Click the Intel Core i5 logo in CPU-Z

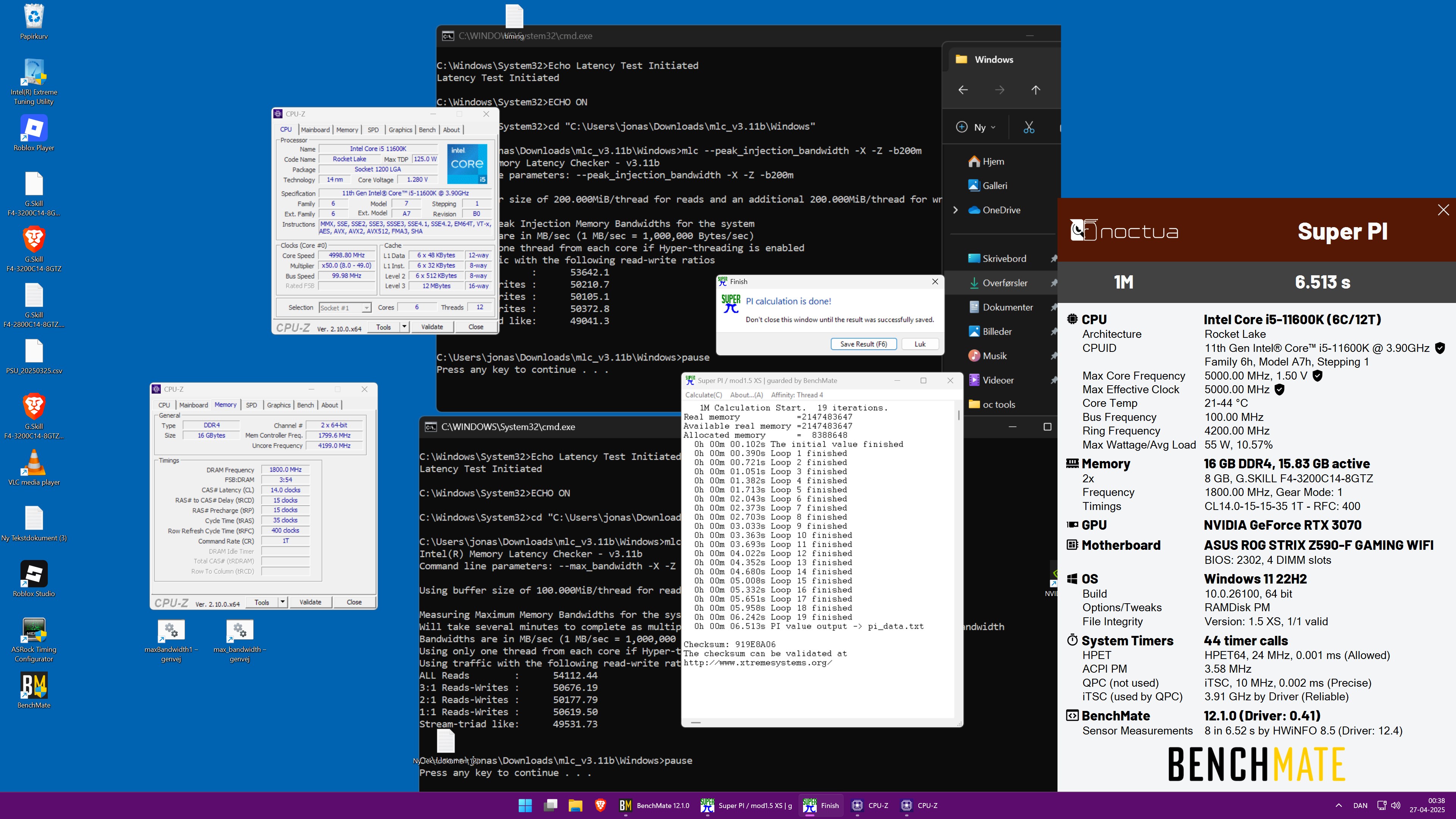[x=467, y=164]
